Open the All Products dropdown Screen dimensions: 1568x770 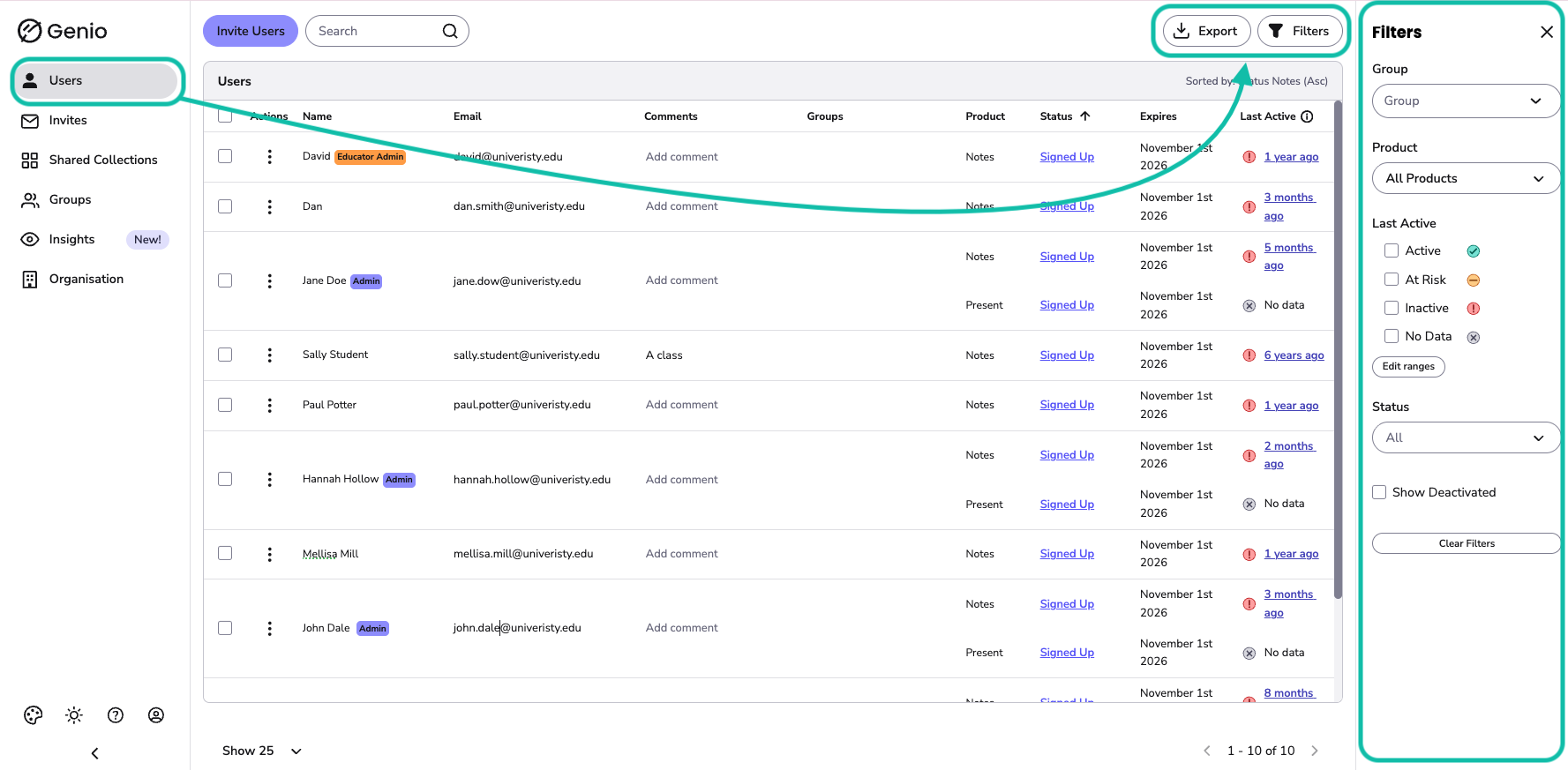(x=1466, y=178)
